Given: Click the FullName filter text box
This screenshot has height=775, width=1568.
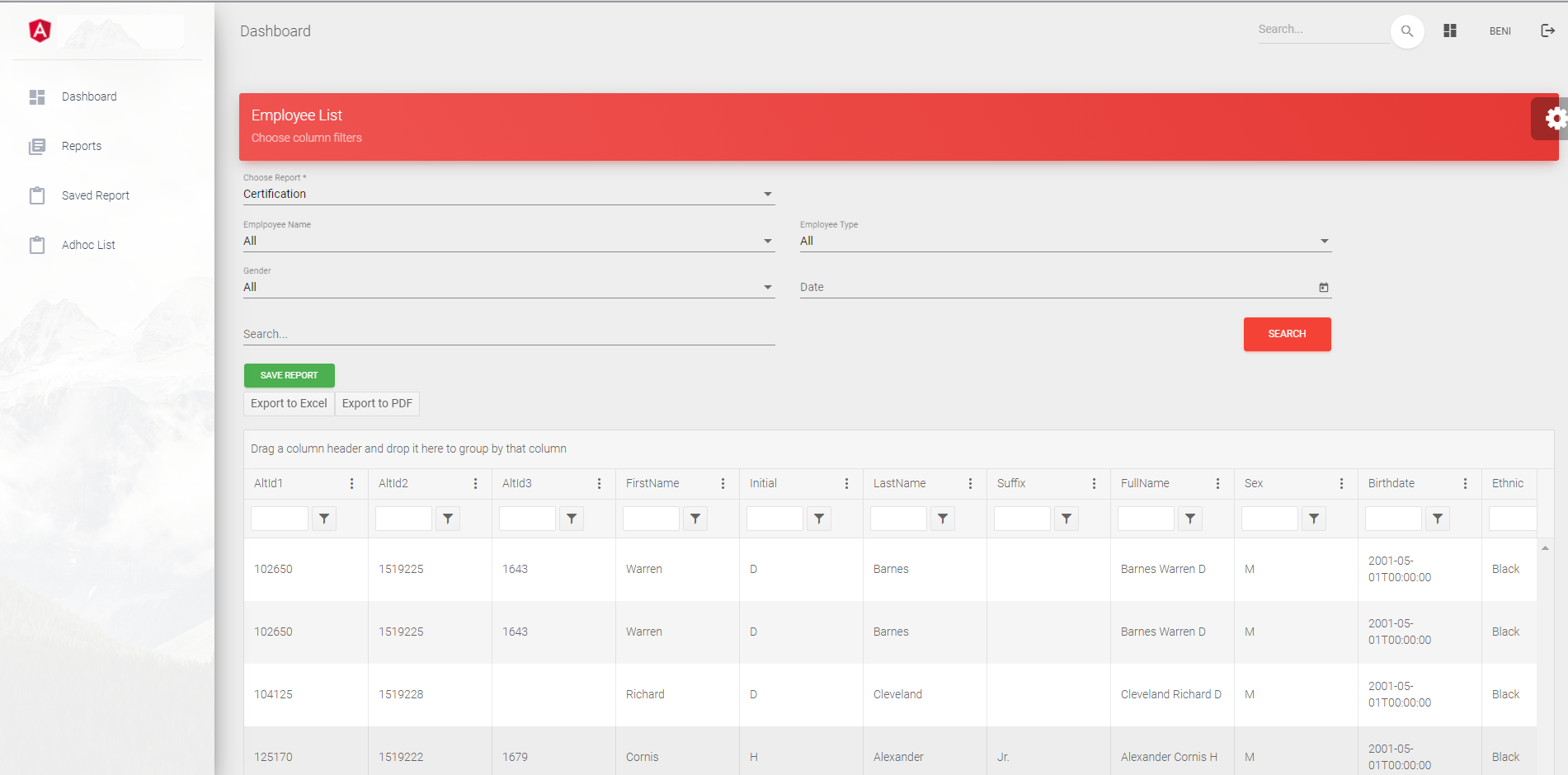Looking at the screenshot, I should point(1146,519).
